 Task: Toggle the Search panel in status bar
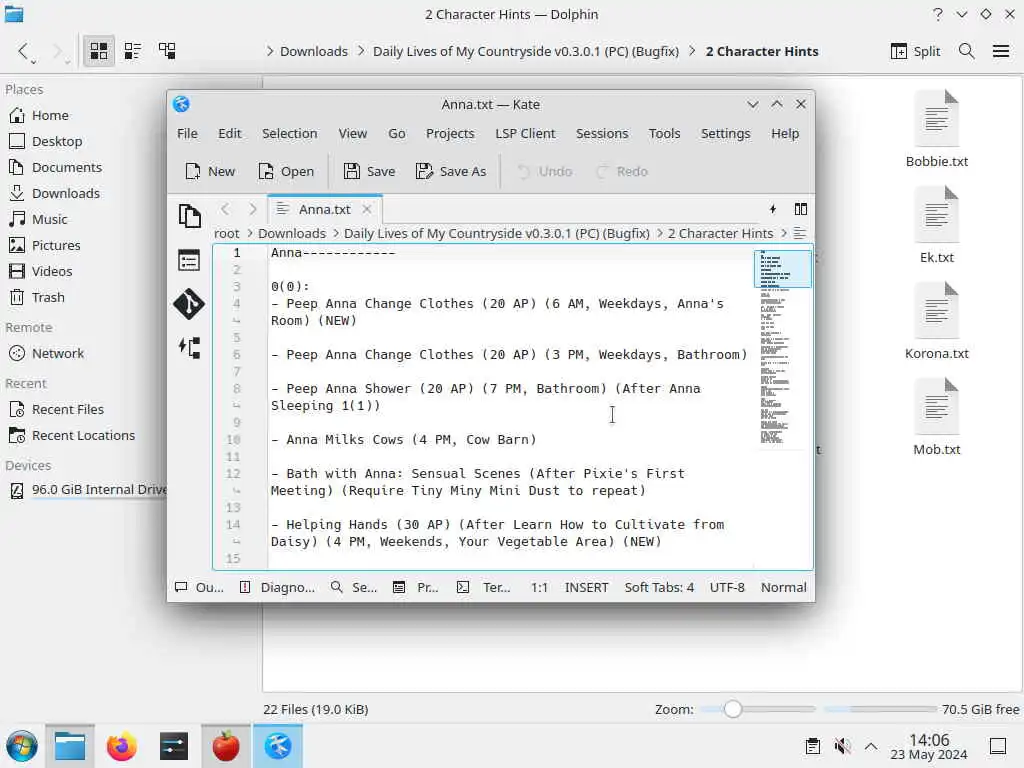[x=353, y=587]
